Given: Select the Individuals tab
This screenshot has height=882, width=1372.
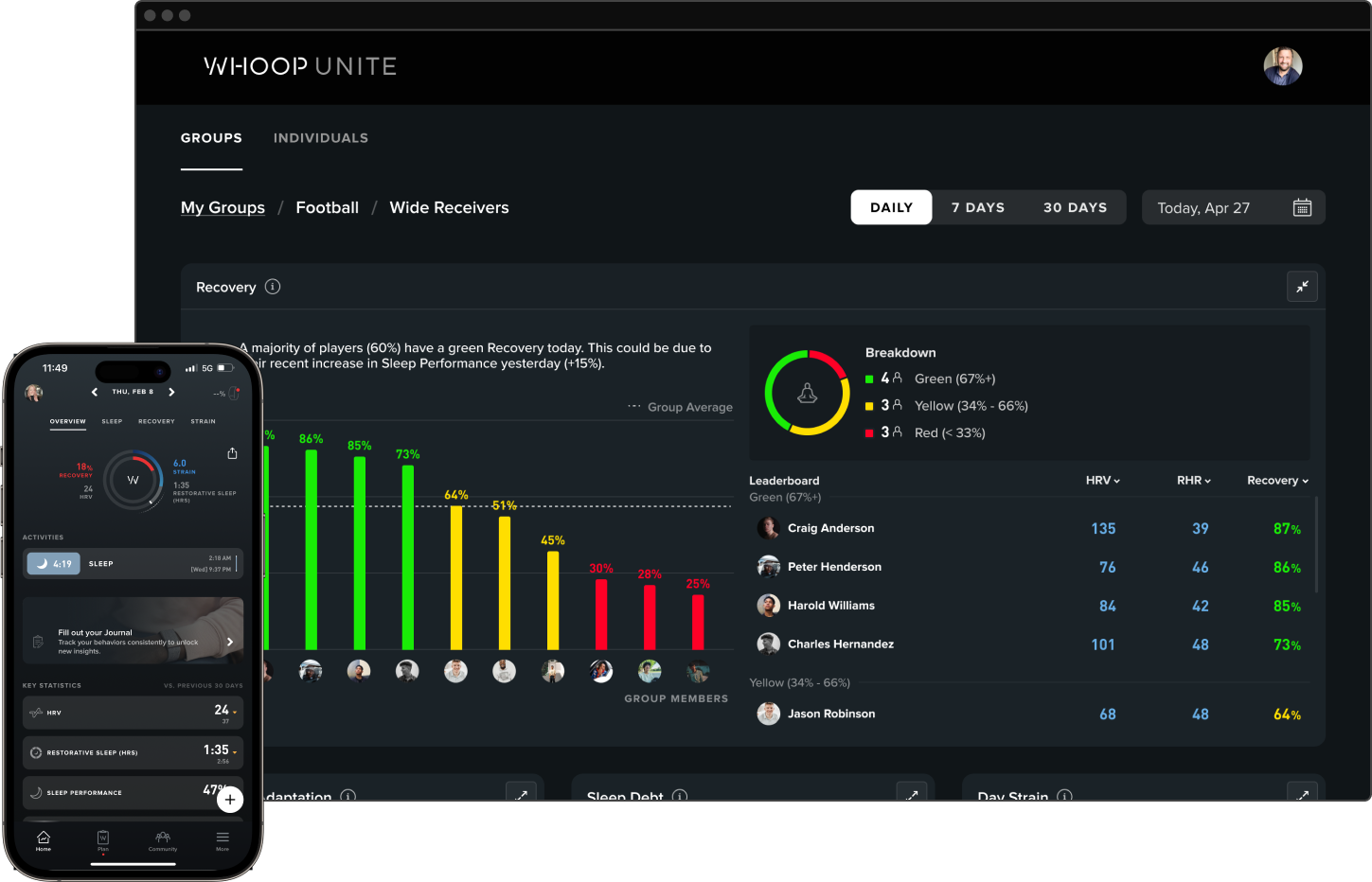Looking at the screenshot, I should click(321, 138).
